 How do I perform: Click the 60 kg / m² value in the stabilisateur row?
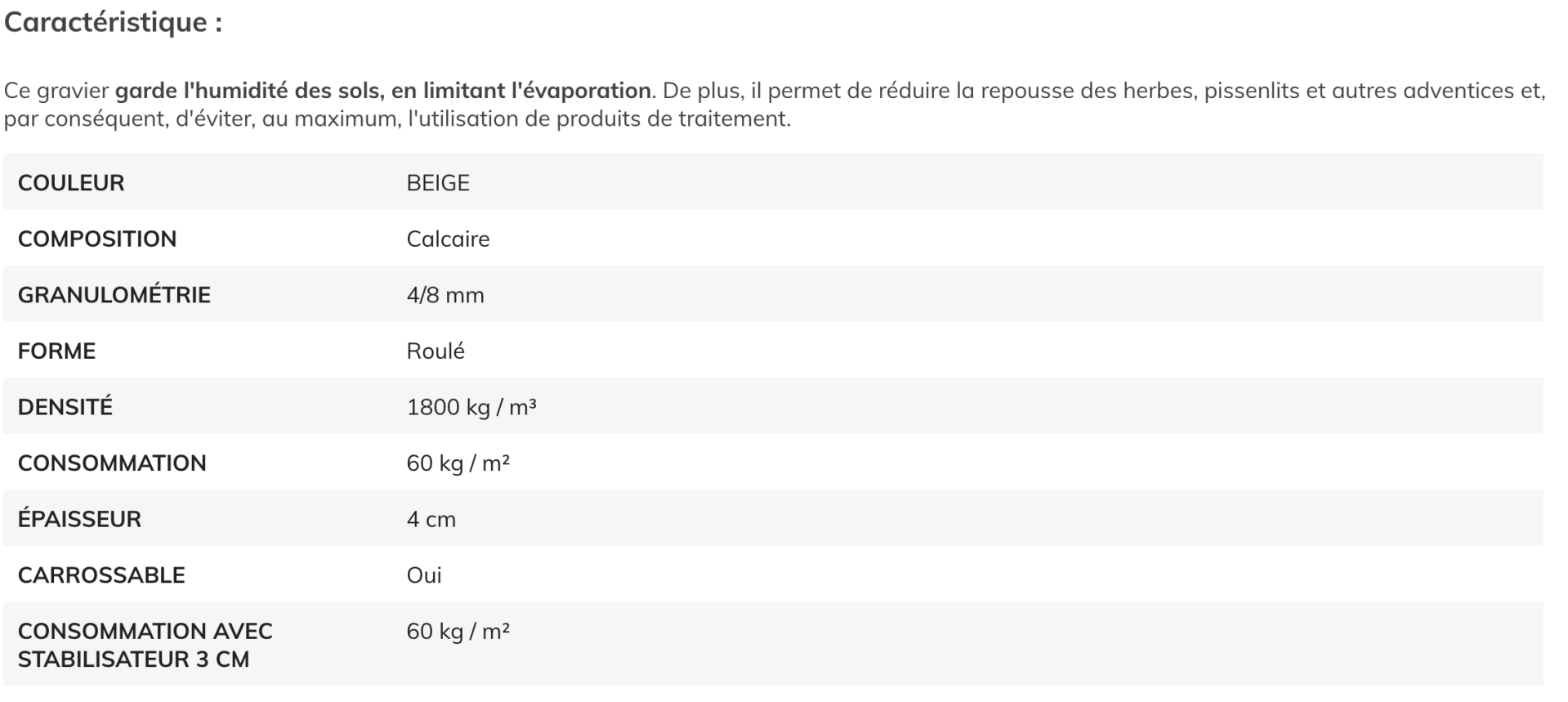coord(458,632)
